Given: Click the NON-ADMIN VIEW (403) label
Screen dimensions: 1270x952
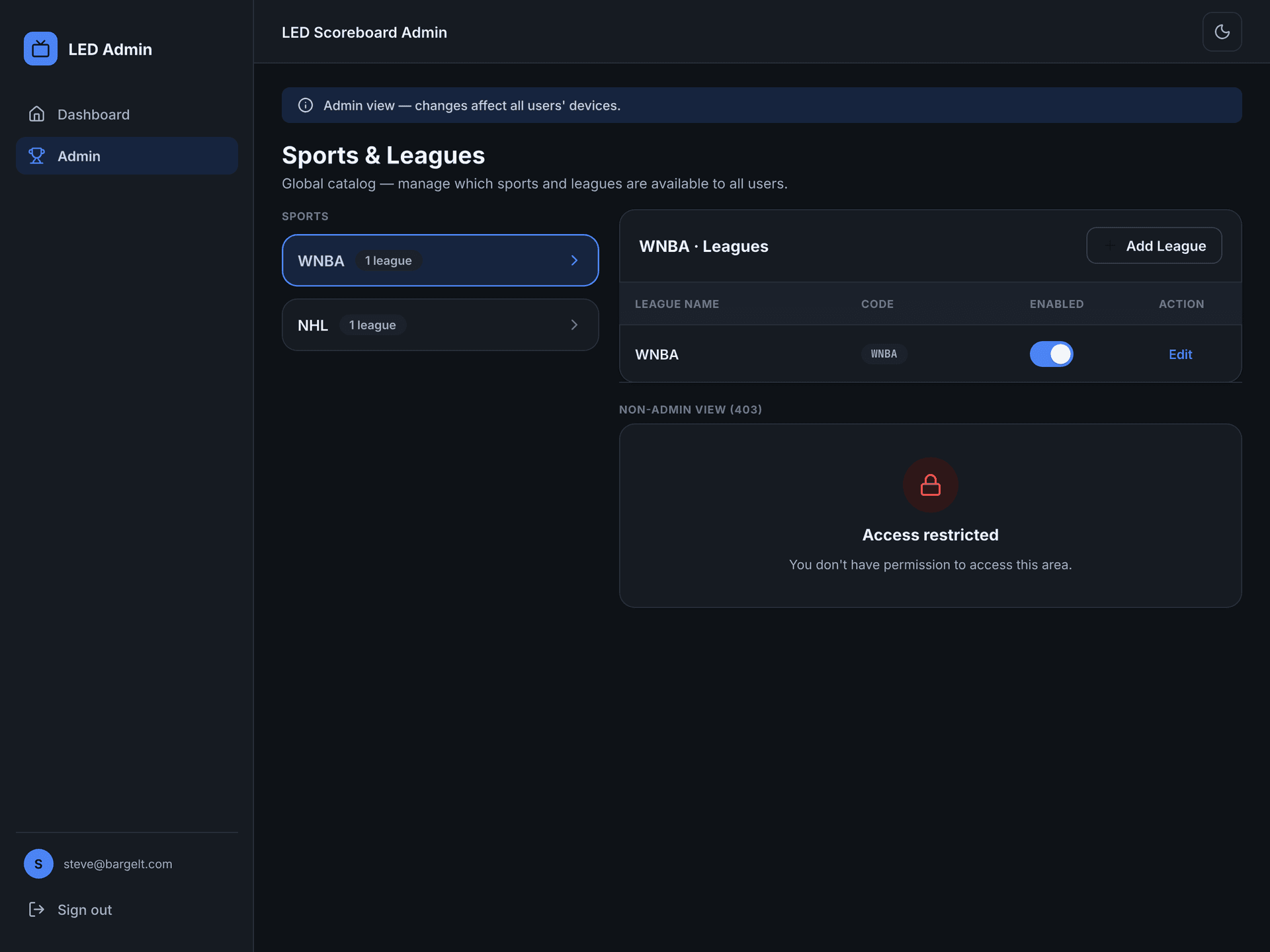Looking at the screenshot, I should click(691, 409).
